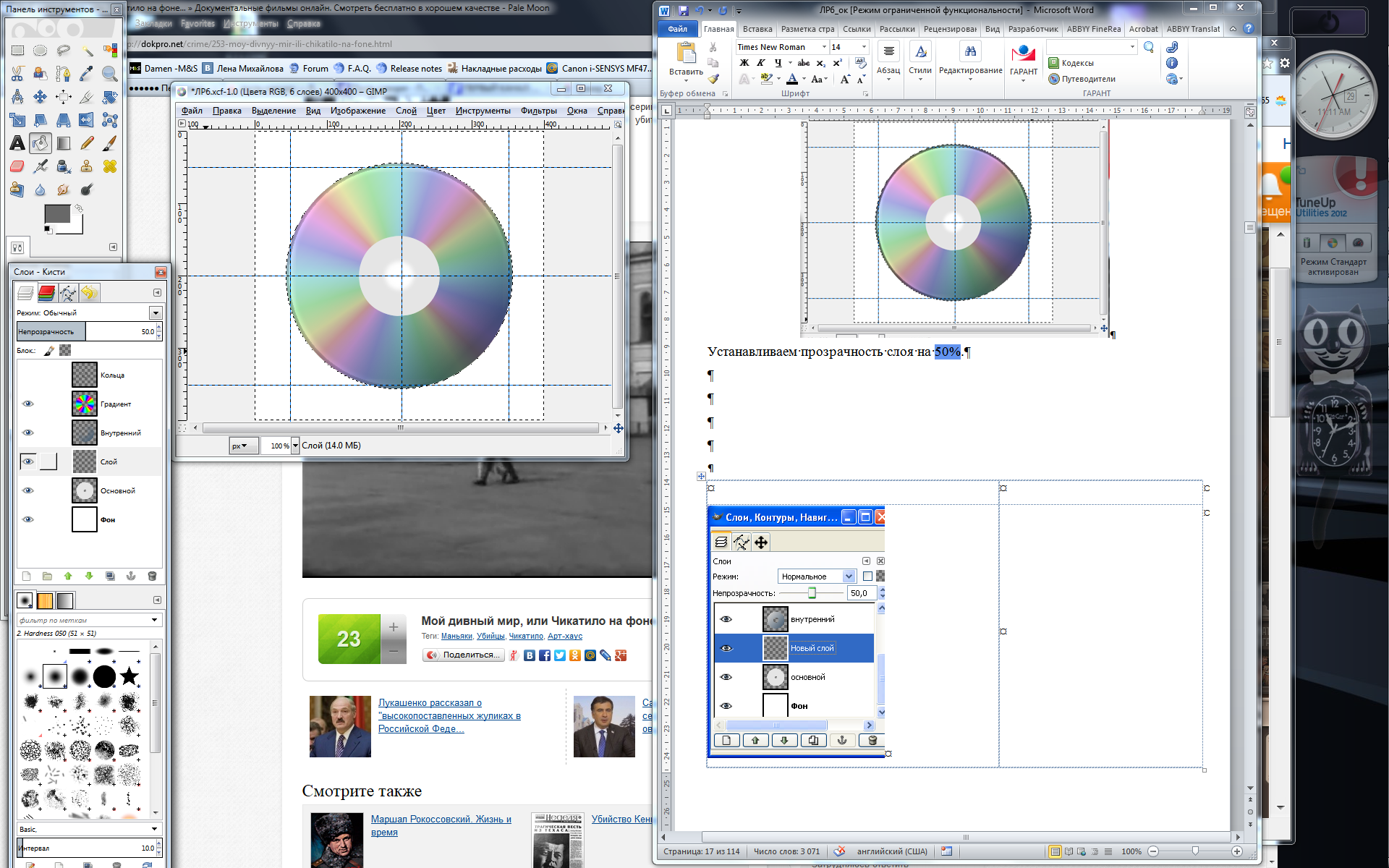Choose the Heal tool
This screenshot has width=1389, height=868.
click(x=110, y=166)
